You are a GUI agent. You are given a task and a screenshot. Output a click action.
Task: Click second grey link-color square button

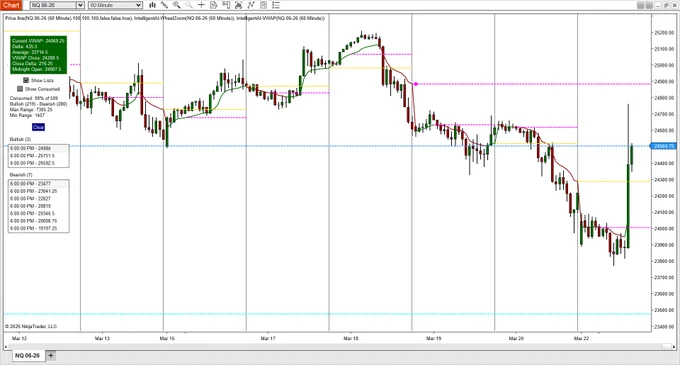click(x=649, y=5)
